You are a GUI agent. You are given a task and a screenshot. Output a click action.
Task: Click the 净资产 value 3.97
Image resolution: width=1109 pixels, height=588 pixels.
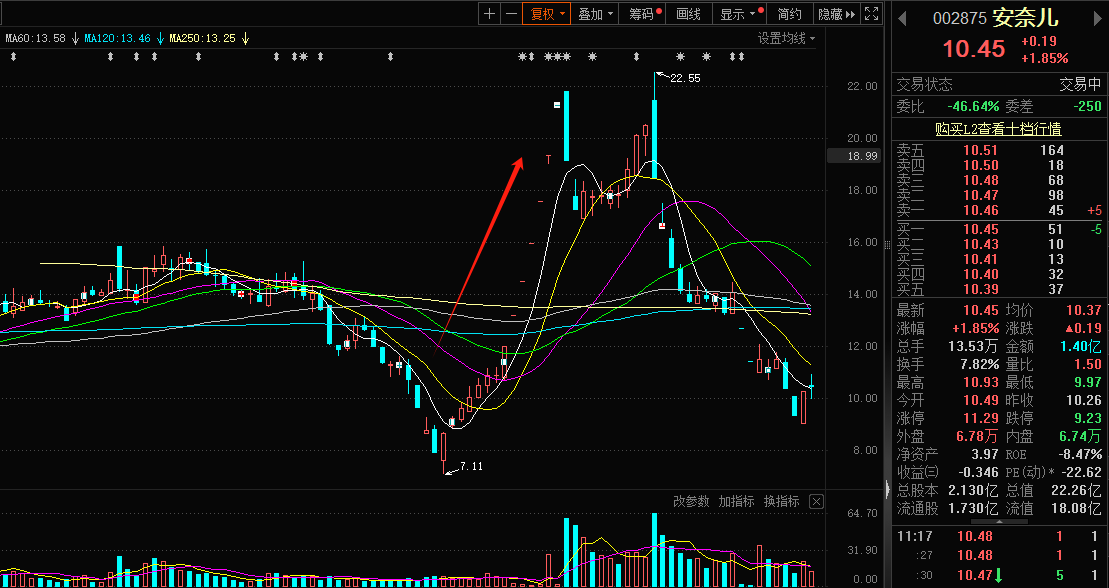point(985,454)
